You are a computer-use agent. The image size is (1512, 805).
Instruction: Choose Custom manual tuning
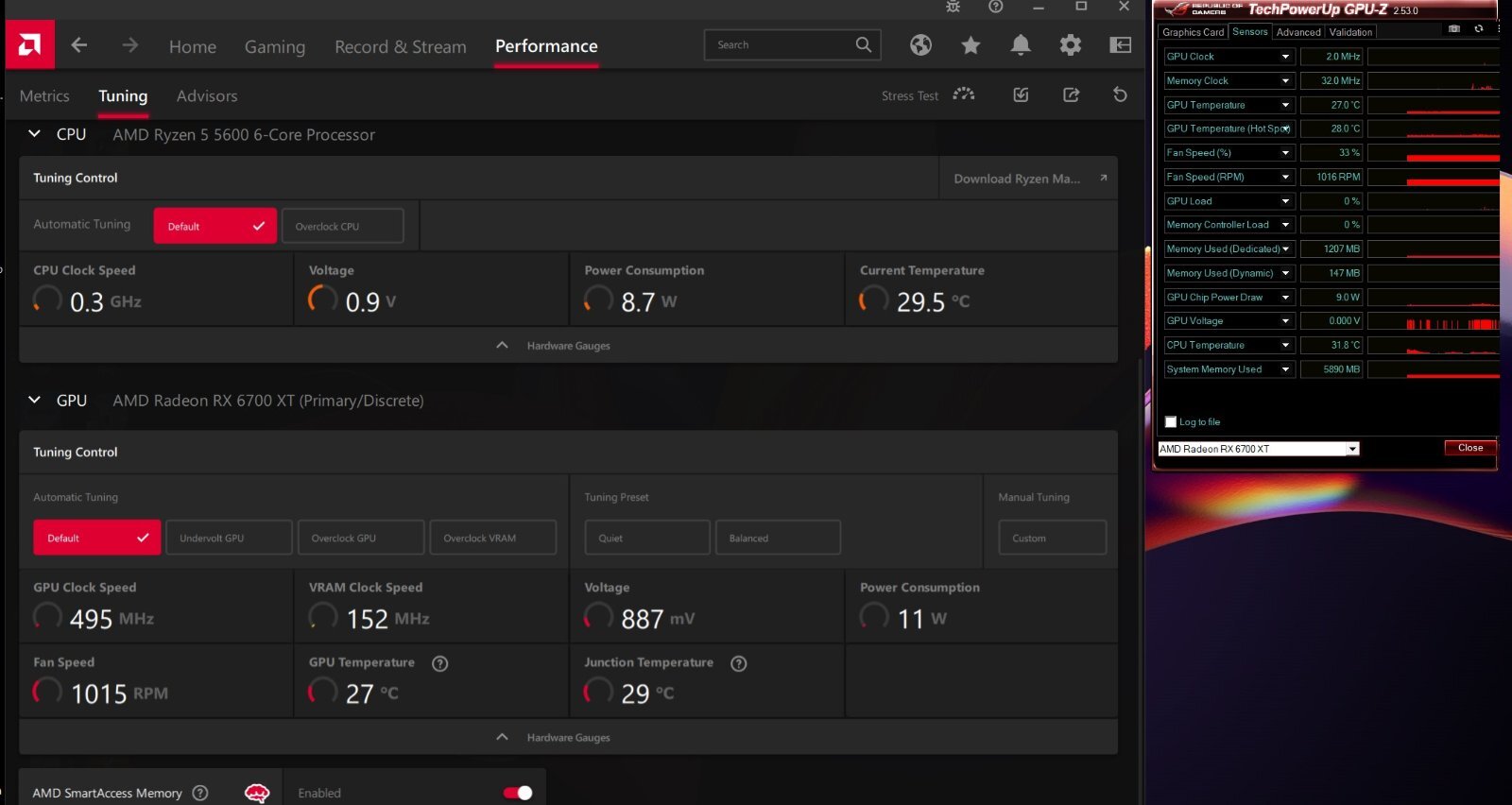point(1053,538)
